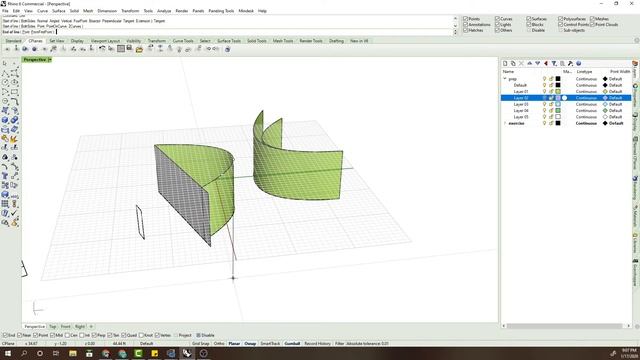Change color swatch of Default layer
The width and height of the screenshot is (640, 360).
(558, 85)
